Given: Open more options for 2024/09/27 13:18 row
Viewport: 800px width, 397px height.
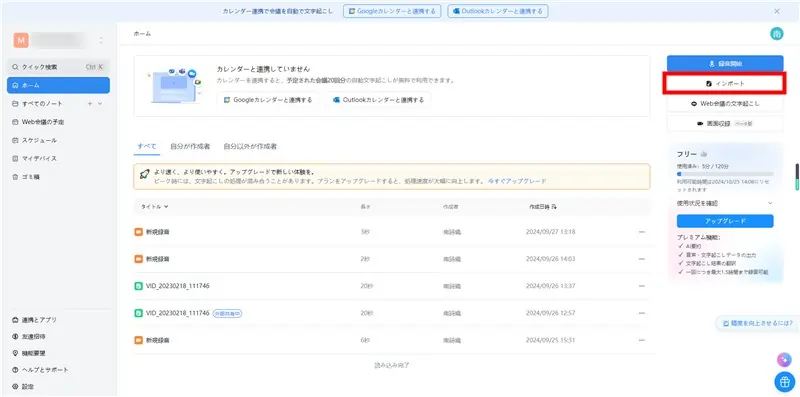Looking at the screenshot, I should [642, 232].
